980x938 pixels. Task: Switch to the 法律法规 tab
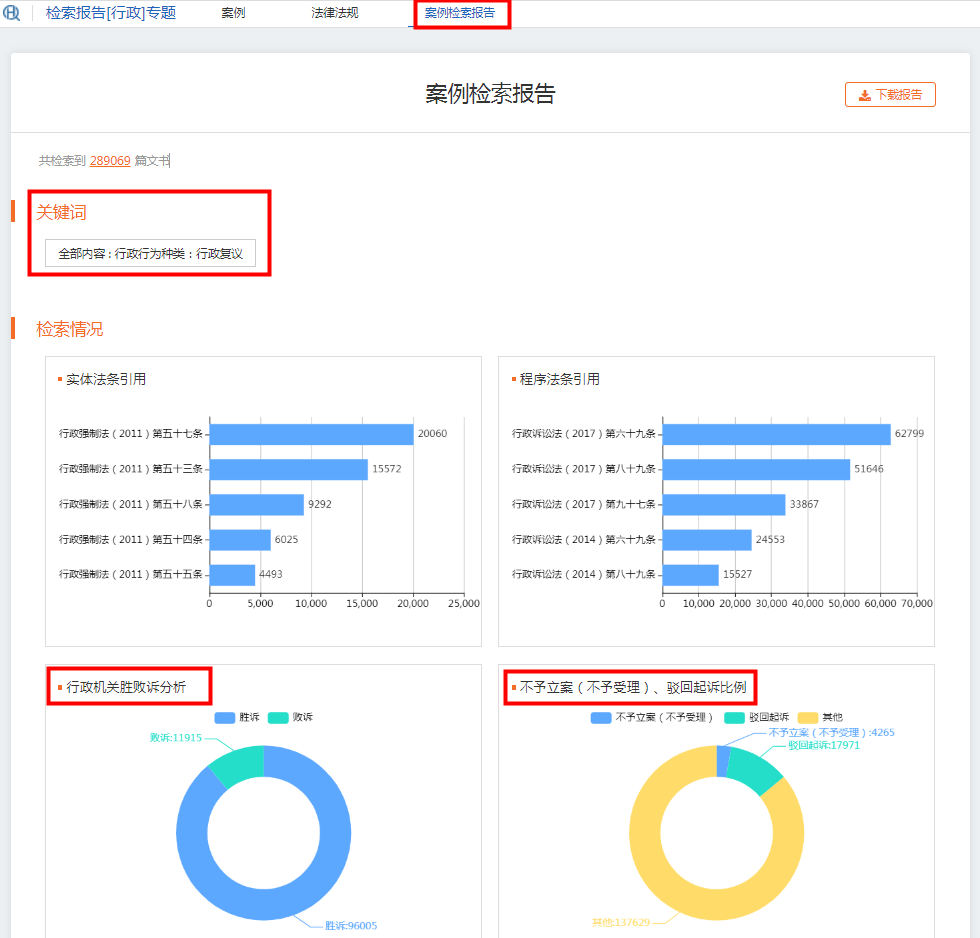click(334, 13)
